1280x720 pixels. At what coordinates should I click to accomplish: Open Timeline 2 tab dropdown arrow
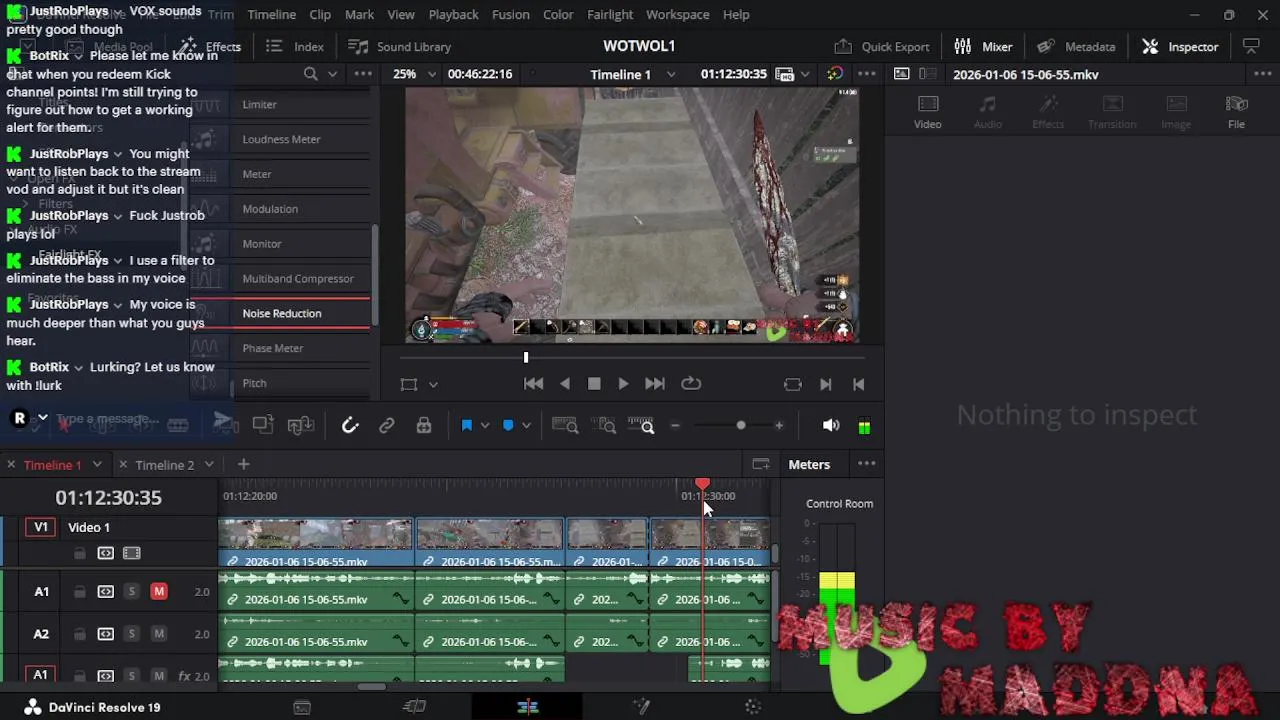[209, 464]
